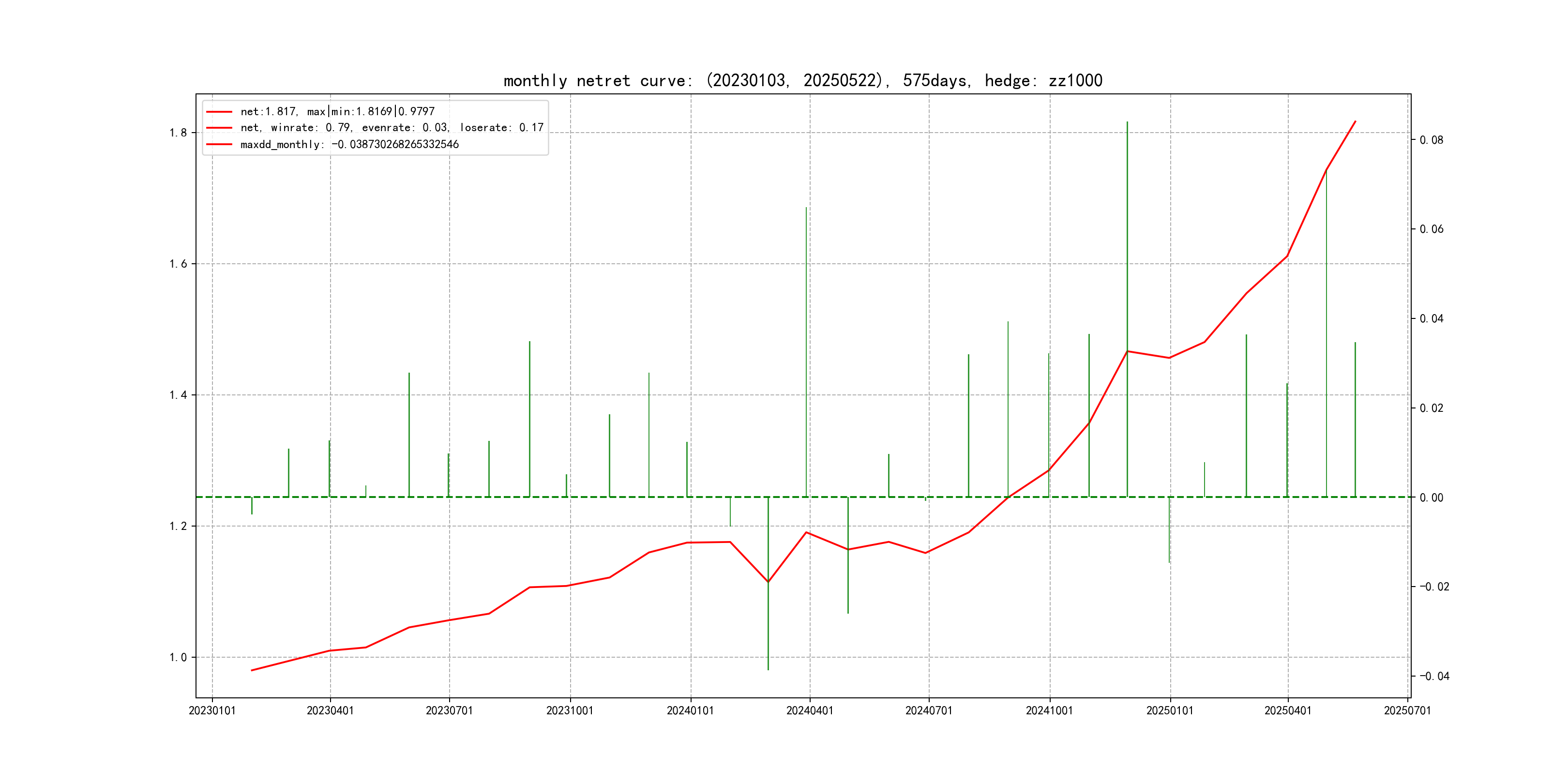Click the 20241001 x-axis tick label
Screen dimensions: 1568x784
tap(1049, 710)
